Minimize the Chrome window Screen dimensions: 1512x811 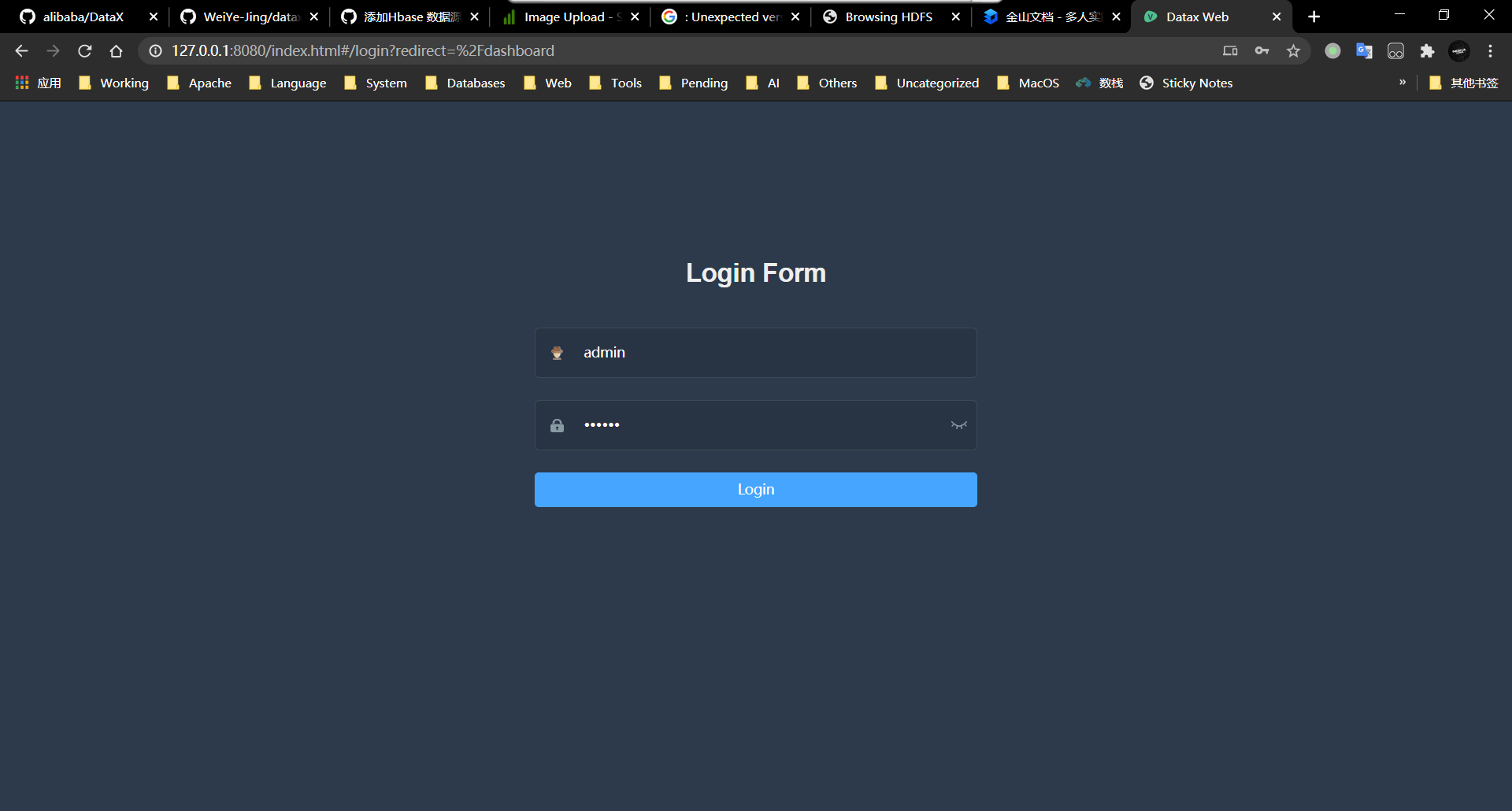(1399, 15)
